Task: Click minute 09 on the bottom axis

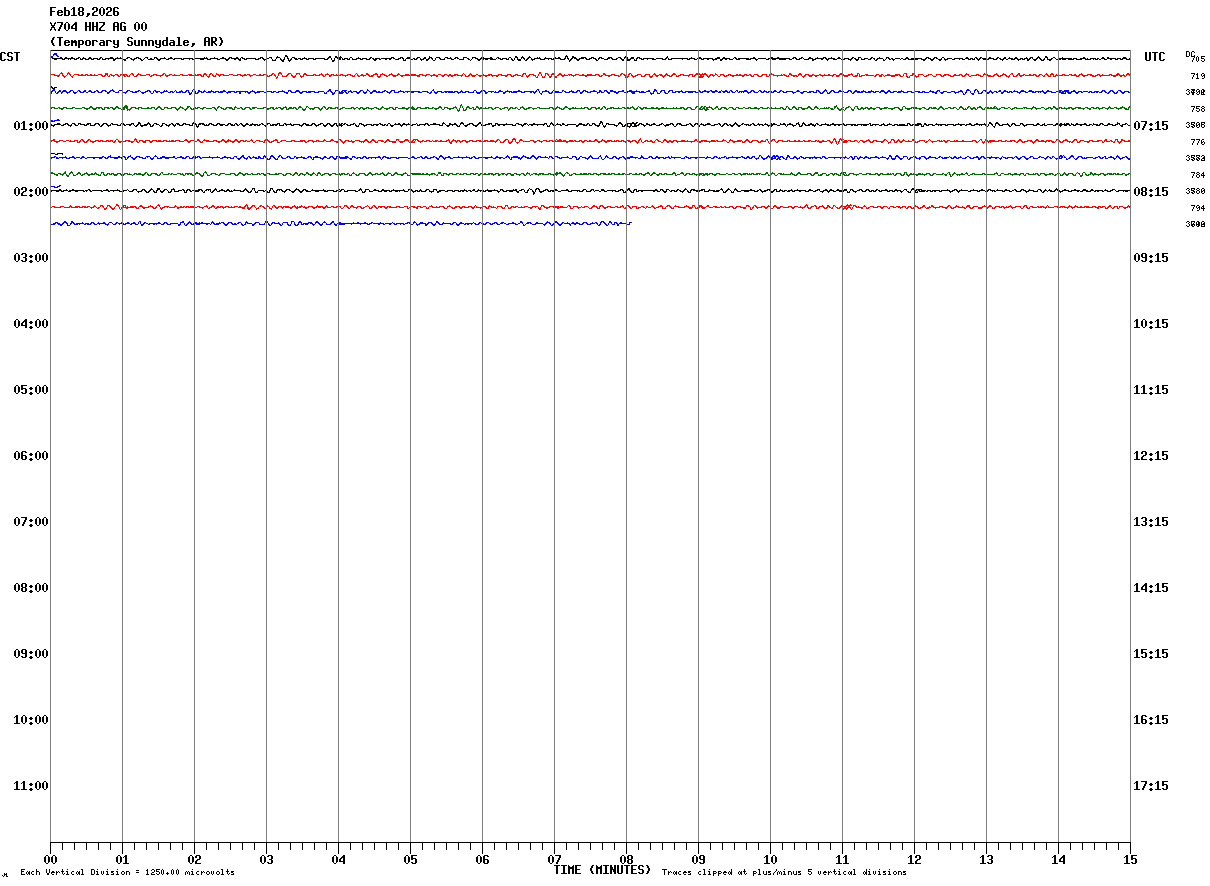Action: point(698,859)
